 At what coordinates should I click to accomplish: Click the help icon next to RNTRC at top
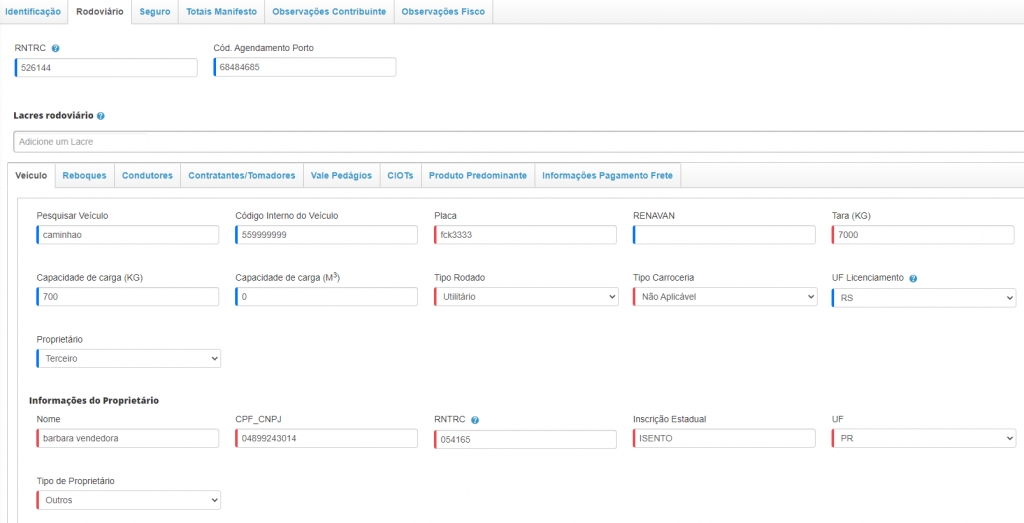[x=56, y=48]
